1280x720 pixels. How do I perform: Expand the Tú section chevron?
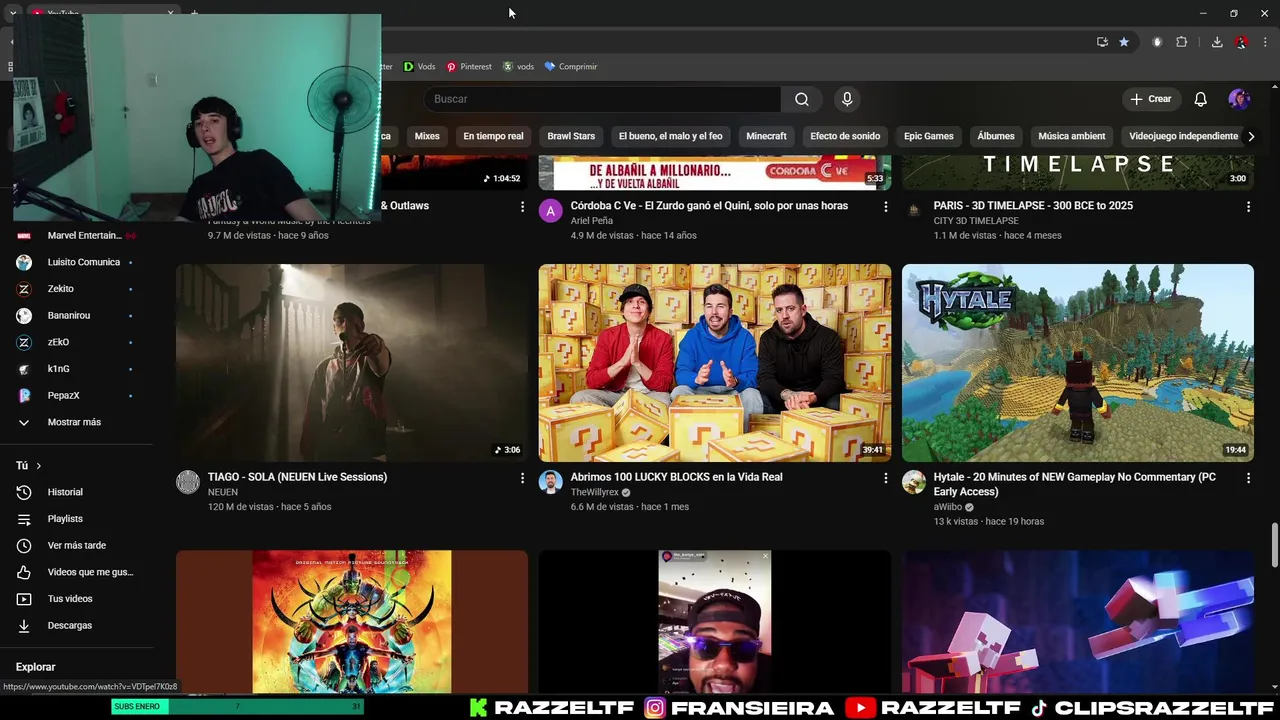pos(39,466)
